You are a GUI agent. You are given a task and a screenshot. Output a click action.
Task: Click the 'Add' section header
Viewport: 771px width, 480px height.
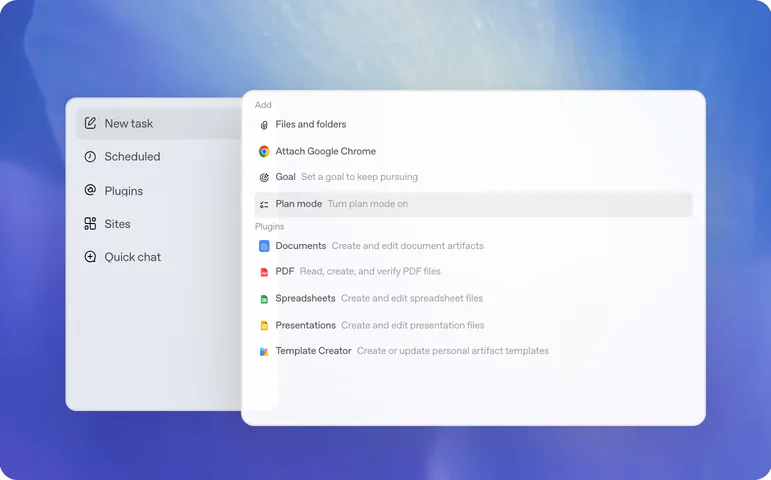click(263, 105)
